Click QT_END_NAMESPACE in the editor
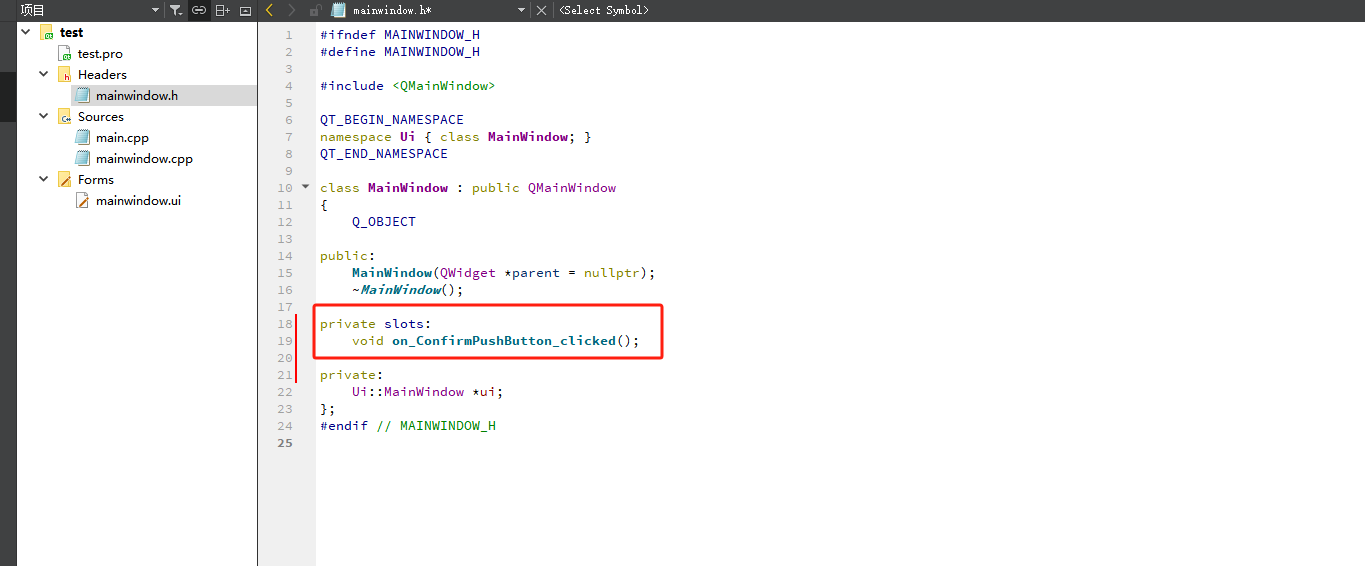1365x566 pixels. pos(384,154)
